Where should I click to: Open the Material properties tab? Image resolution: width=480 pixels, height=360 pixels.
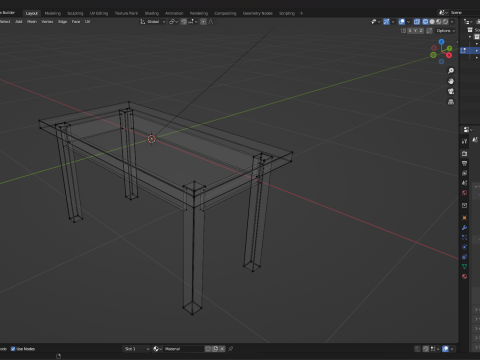coord(464,276)
